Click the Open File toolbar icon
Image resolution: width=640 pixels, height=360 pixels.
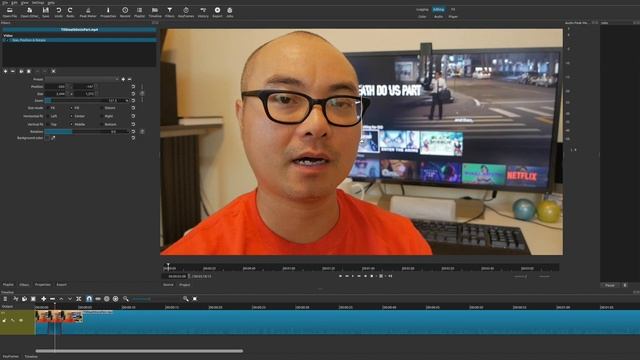click(x=9, y=12)
